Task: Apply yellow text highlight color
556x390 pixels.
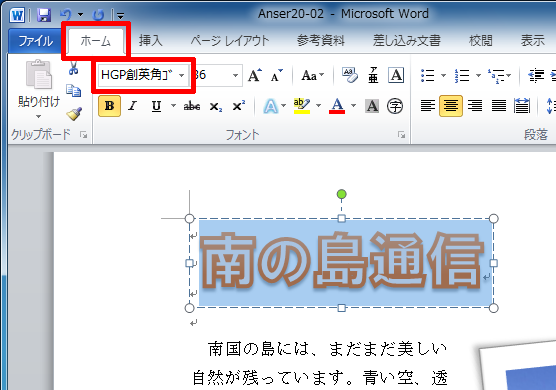Action: point(302,106)
